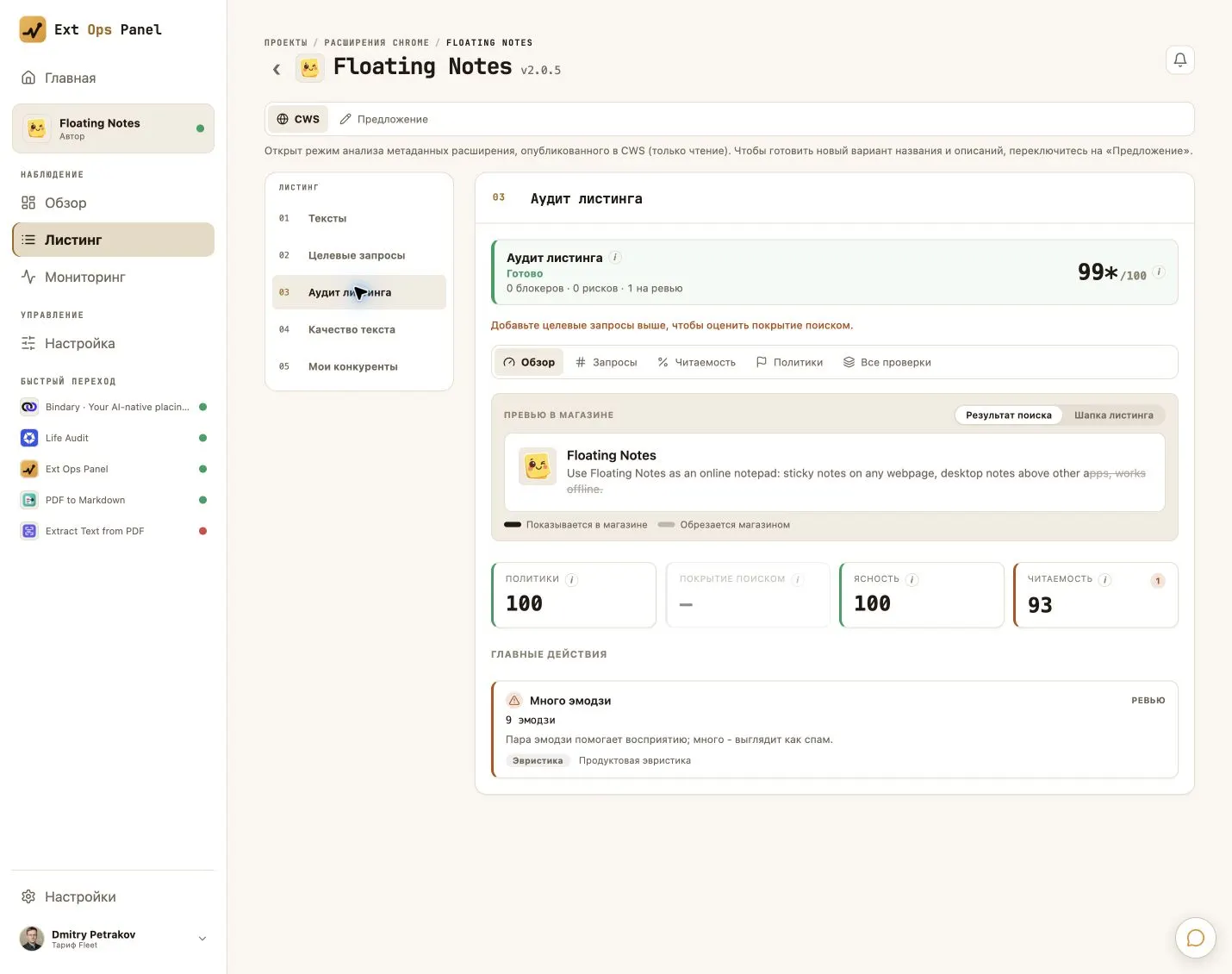Open the Все проверки audit tab

[x=887, y=362]
